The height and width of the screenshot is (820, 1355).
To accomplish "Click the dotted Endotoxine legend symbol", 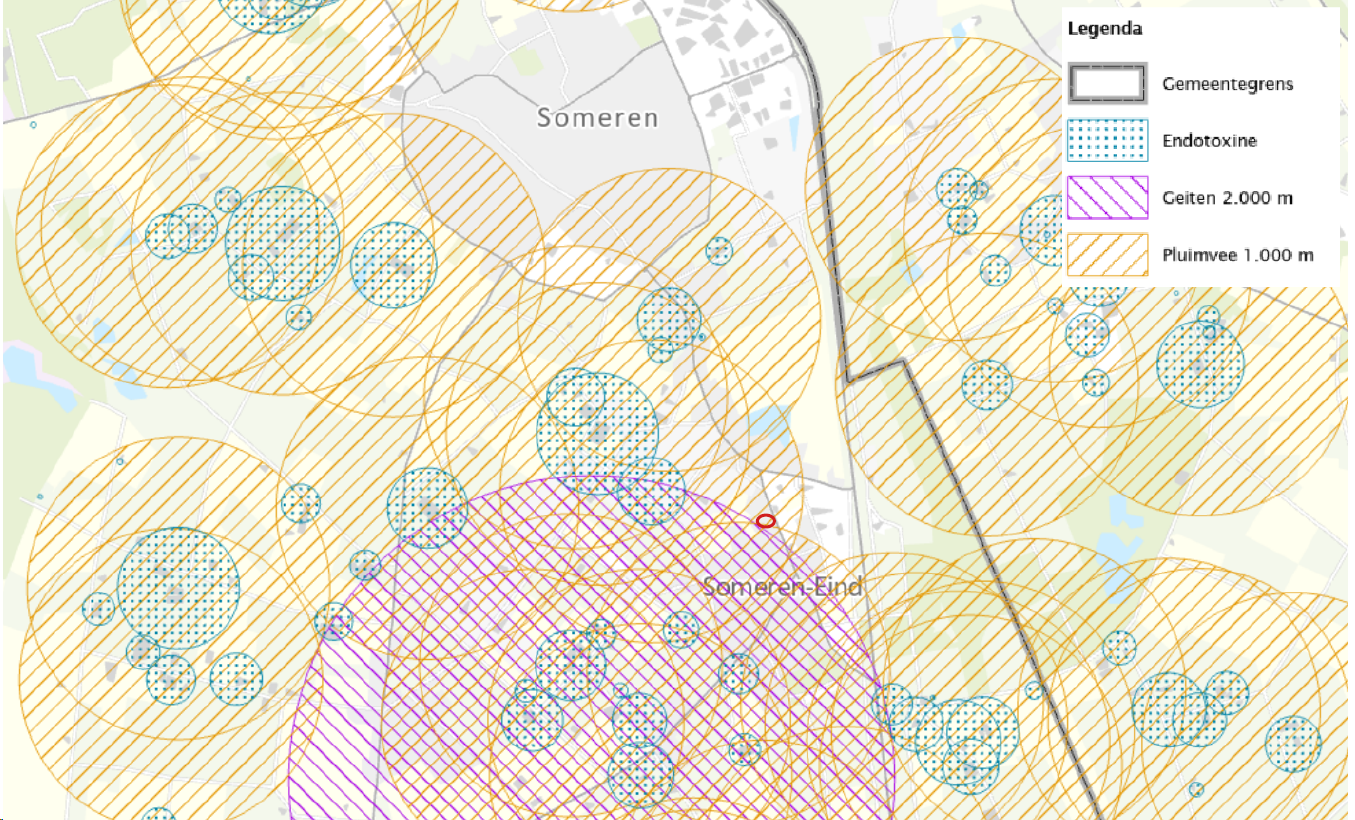I will [1107, 140].
